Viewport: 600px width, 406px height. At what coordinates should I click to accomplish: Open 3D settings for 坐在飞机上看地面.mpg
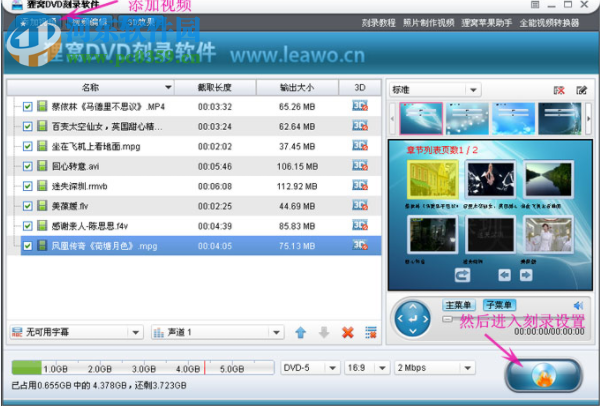point(360,146)
